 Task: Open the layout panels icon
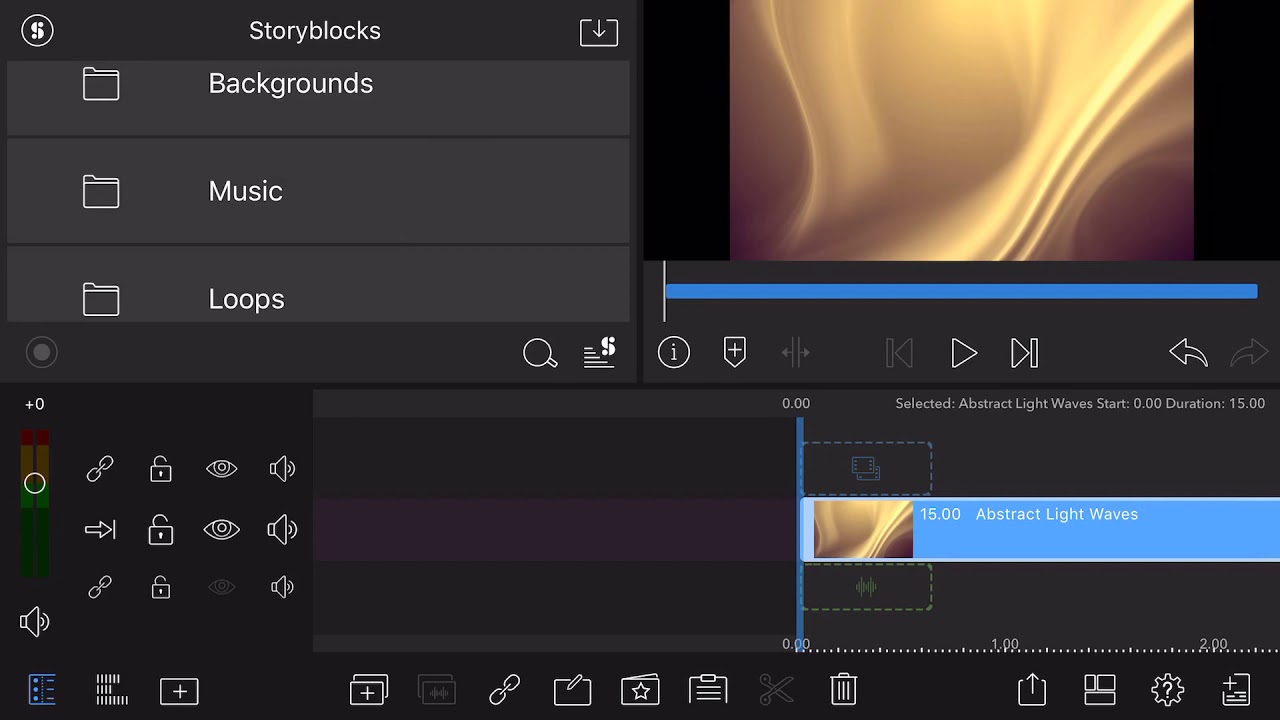pos(1100,690)
